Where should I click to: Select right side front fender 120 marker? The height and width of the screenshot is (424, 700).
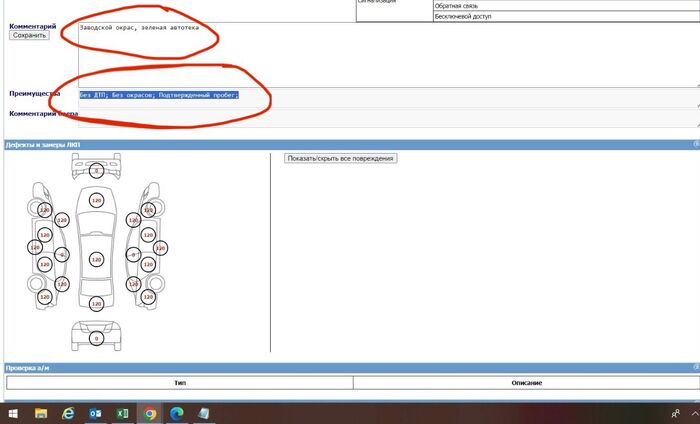[148, 210]
